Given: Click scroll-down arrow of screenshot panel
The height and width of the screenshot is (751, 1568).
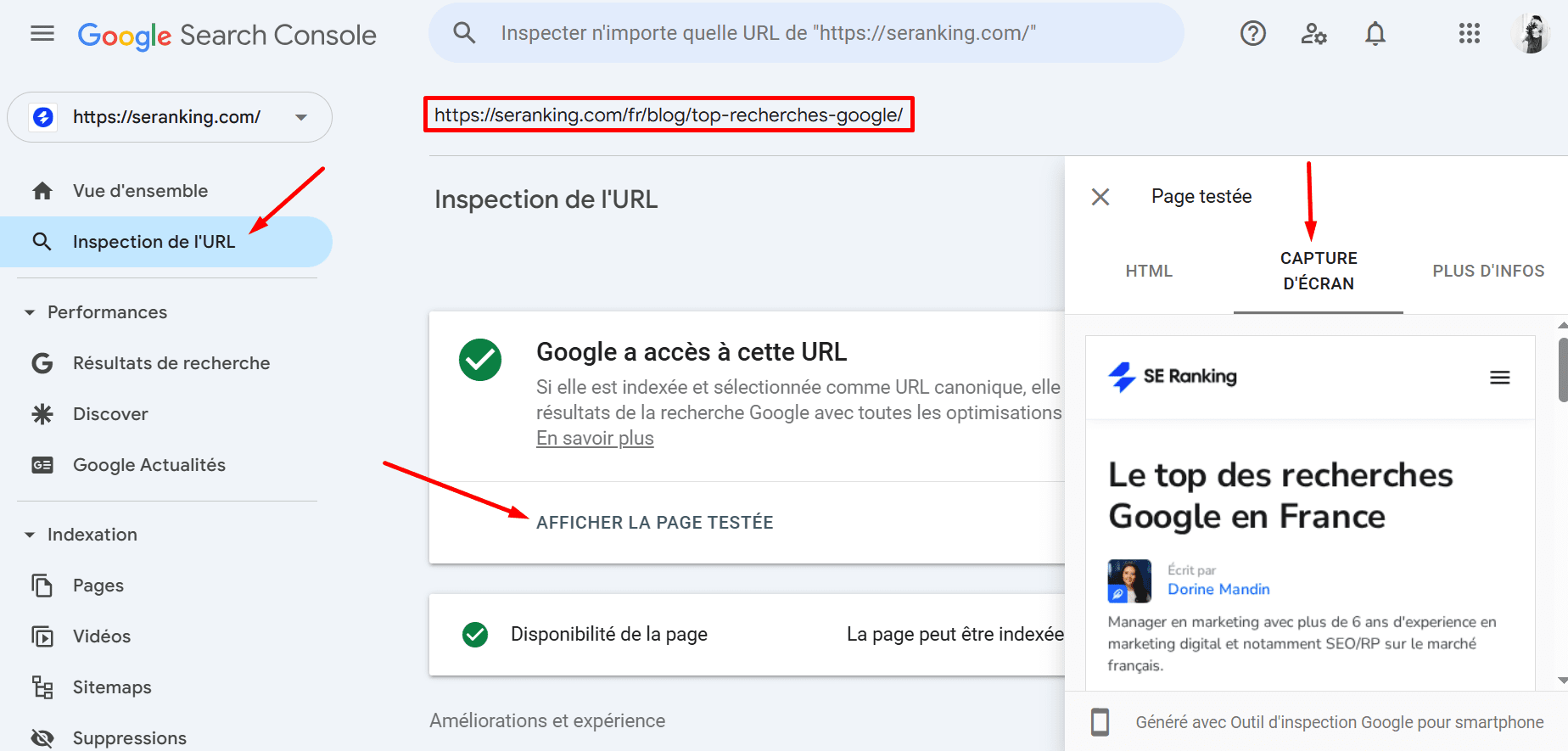Looking at the screenshot, I should pyautogui.click(x=1563, y=681).
